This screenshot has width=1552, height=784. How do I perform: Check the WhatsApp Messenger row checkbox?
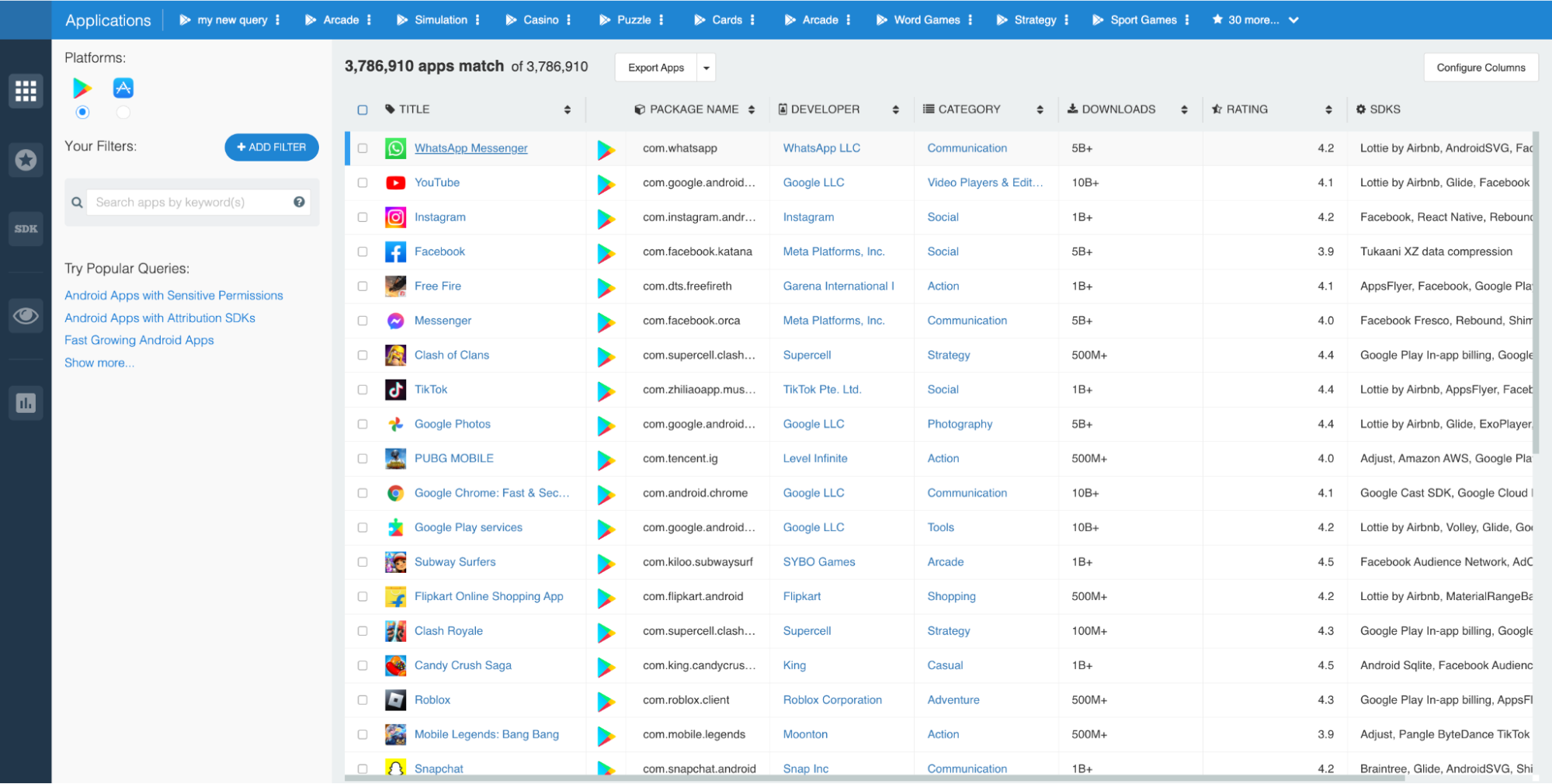[363, 148]
